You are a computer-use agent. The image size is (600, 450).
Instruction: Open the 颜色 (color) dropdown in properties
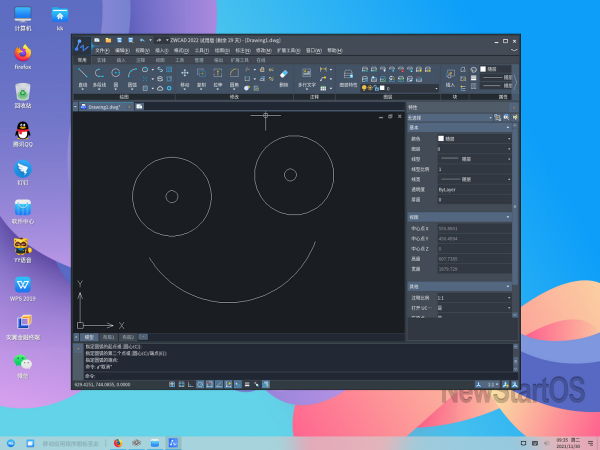(x=508, y=138)
